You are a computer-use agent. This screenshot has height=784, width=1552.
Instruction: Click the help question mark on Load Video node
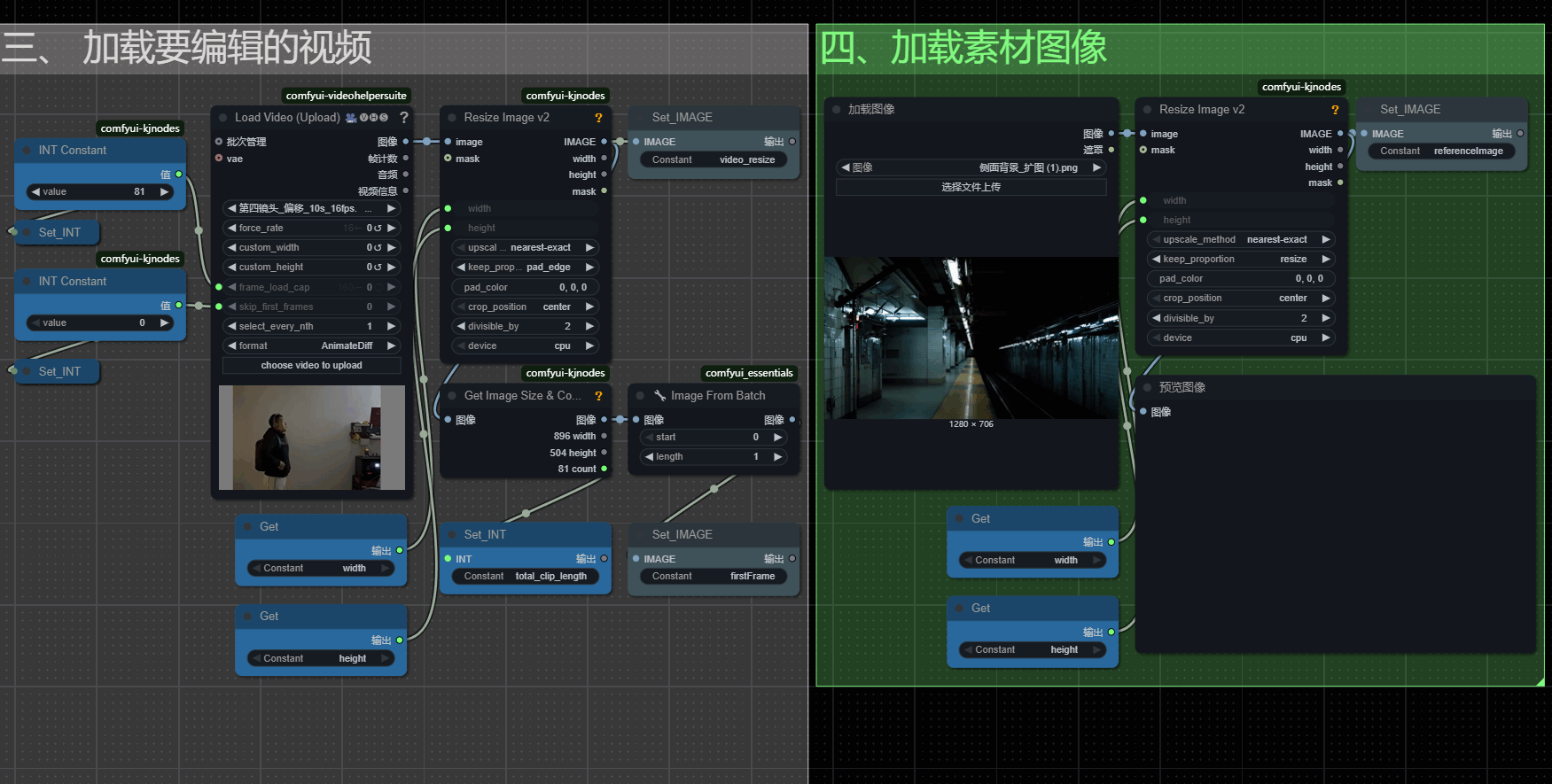pyautogui.click(x=404, y=117)
